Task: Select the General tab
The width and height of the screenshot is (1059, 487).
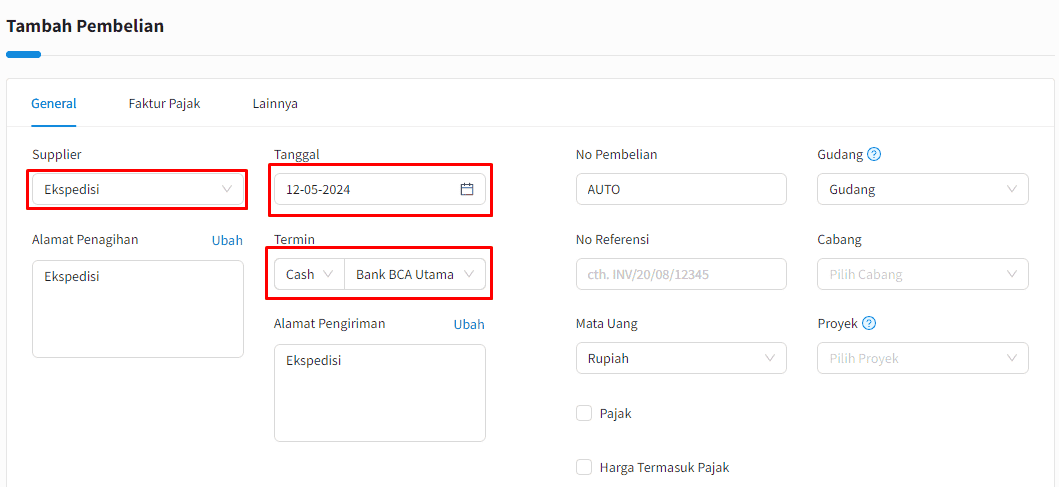Action: coord(54,104)
